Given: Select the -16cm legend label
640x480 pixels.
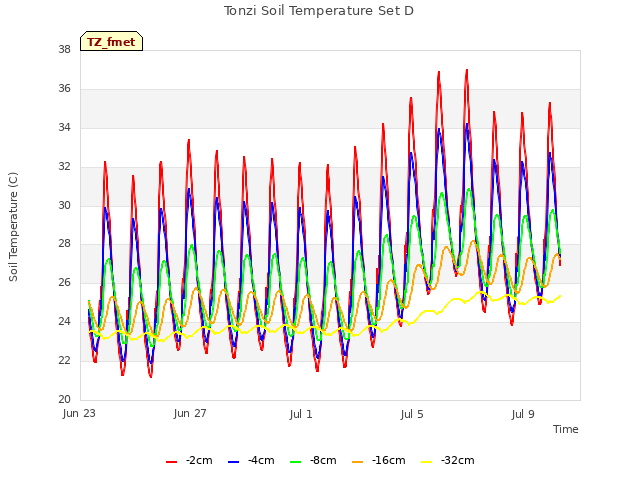Looking at the screenshot, I should click(388, 460).
